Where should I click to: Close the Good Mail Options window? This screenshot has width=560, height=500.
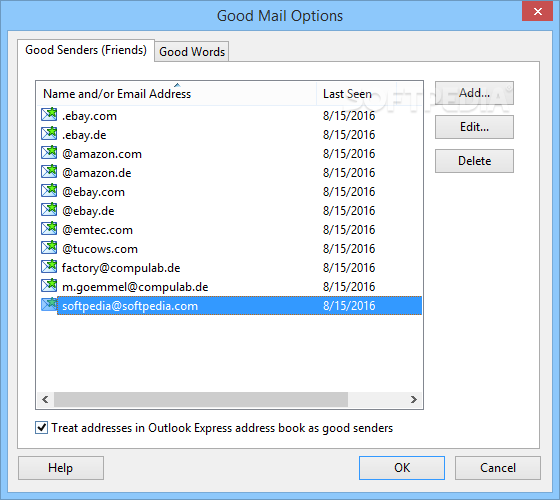point(538,11)
